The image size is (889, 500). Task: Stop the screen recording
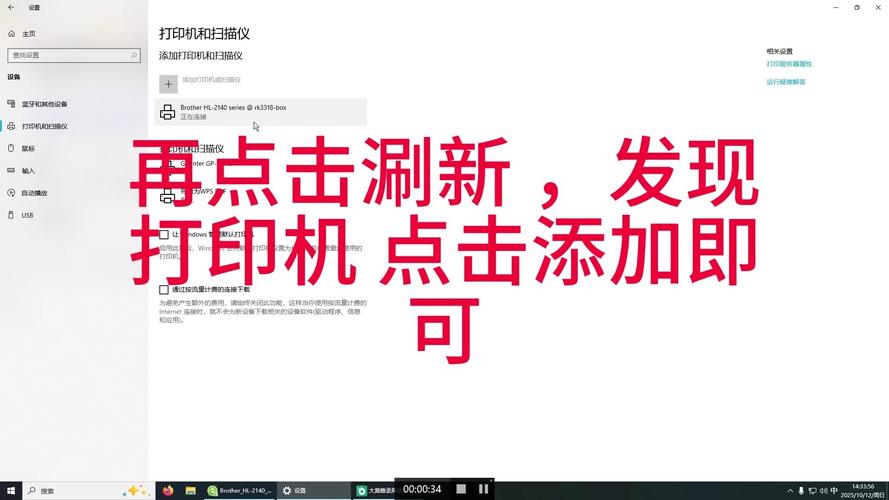click(x=461, y=489)
